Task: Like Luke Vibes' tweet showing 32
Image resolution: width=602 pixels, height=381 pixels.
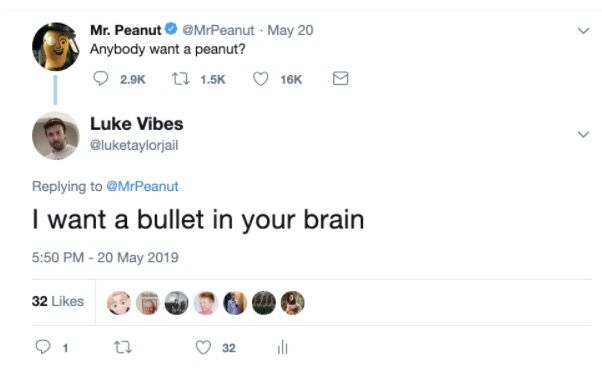Action: tap(203, 347)
